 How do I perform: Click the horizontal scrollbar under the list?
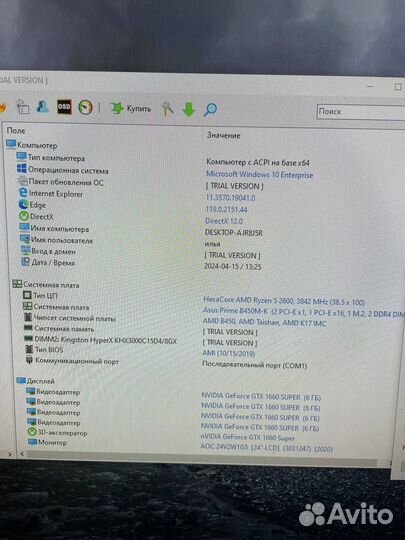tap(203, 459)
